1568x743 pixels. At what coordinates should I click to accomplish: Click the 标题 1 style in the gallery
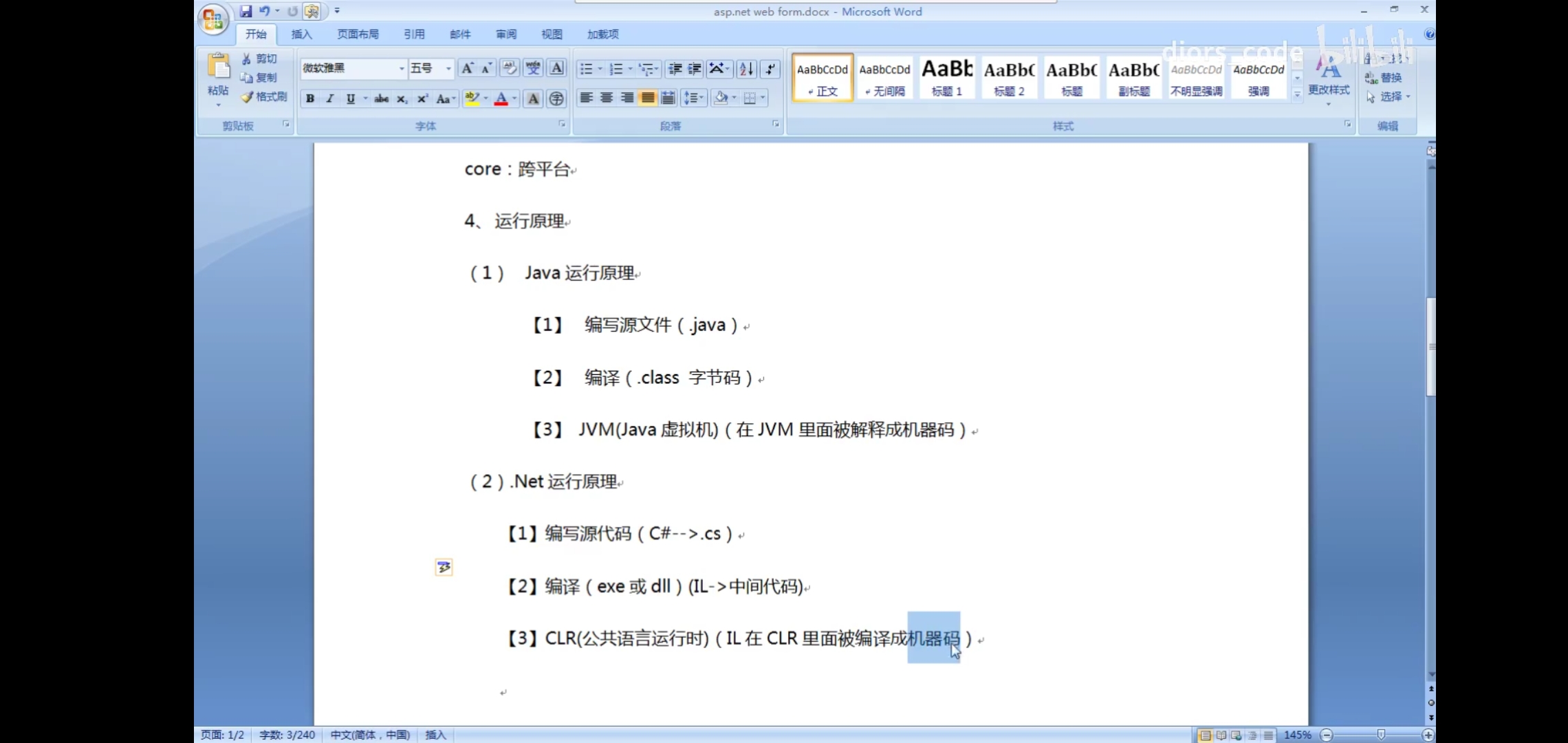pyautogui.click(x=946, y=77)
